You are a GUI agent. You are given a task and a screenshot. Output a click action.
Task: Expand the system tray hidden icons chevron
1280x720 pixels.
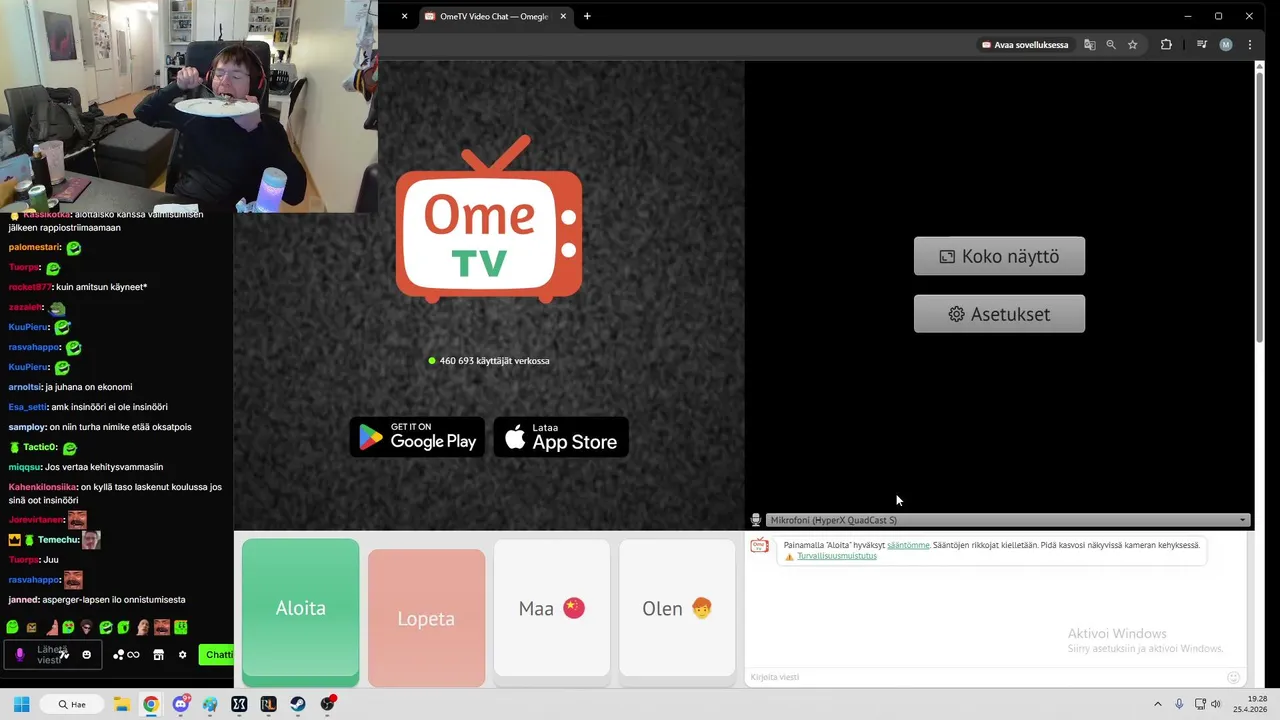pyautogui.click(x=1158, y=704)
